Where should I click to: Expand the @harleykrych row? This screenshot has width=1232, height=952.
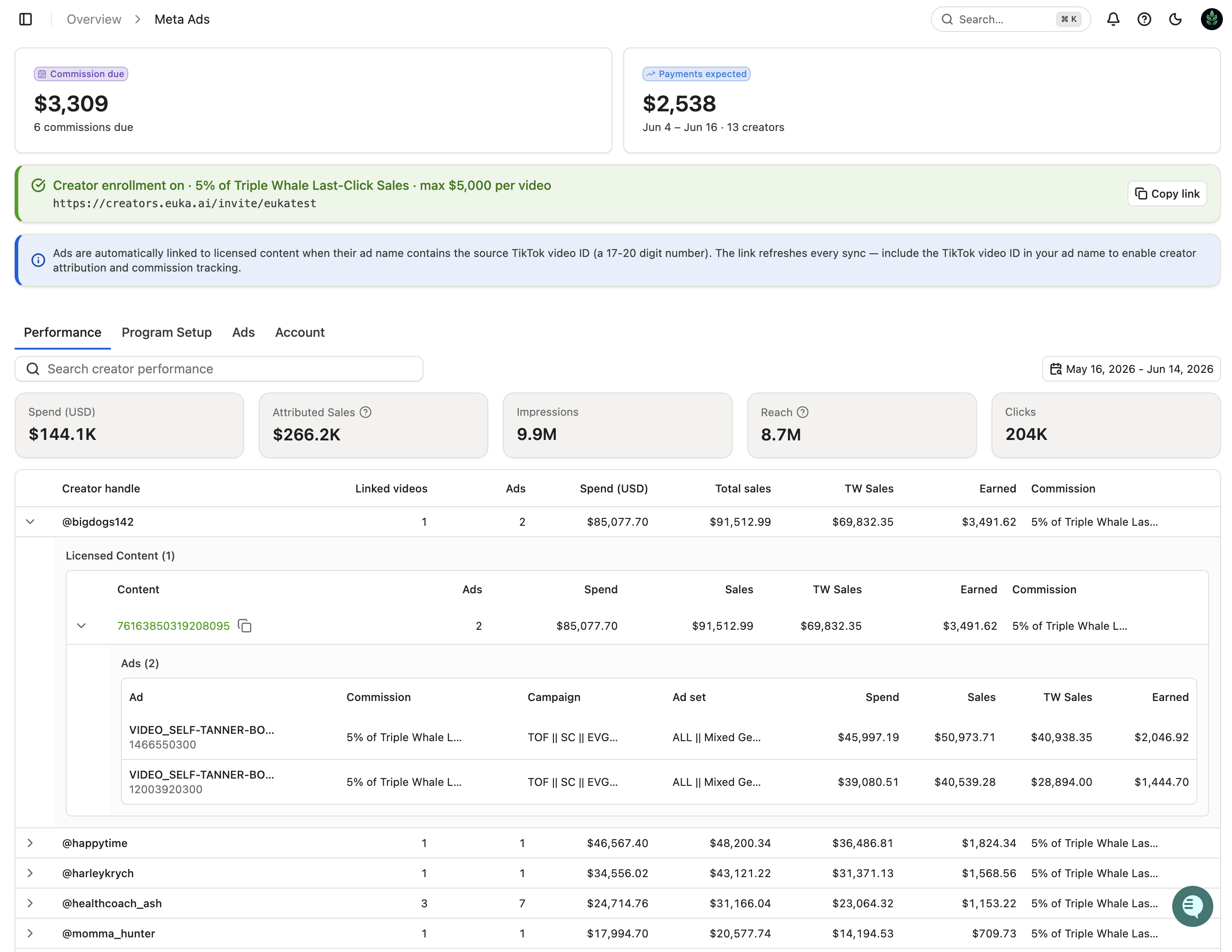point(31,873)
